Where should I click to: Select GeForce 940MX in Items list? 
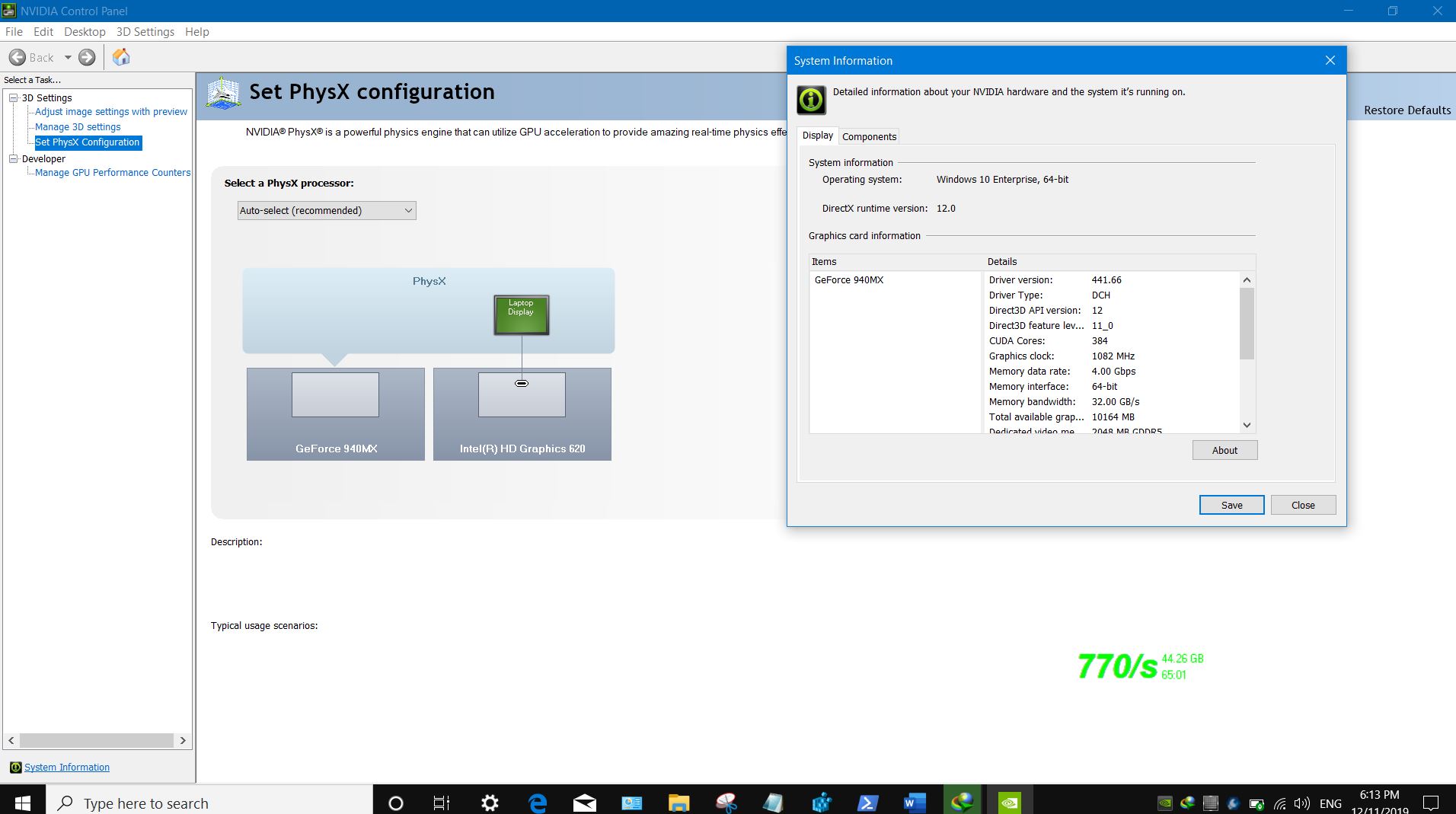pyautogui.click(x=849, y=280)
